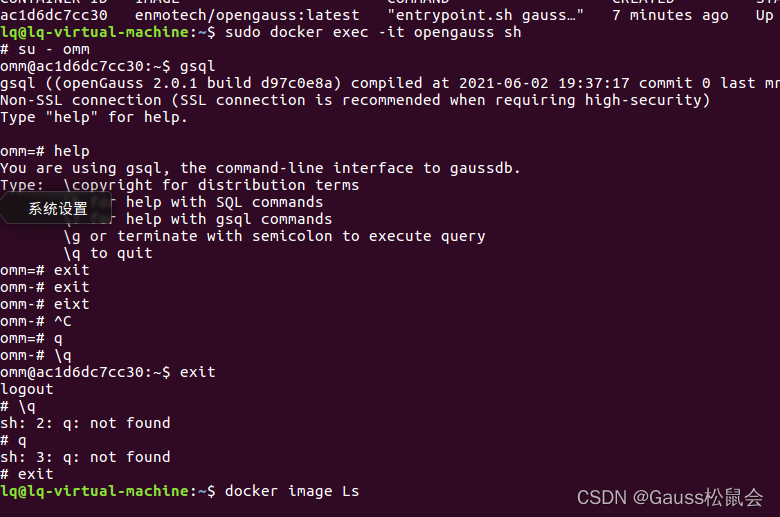Screen dimensions: 780x517
Task: Click the '^C' interrupt line
Action: 36,321
